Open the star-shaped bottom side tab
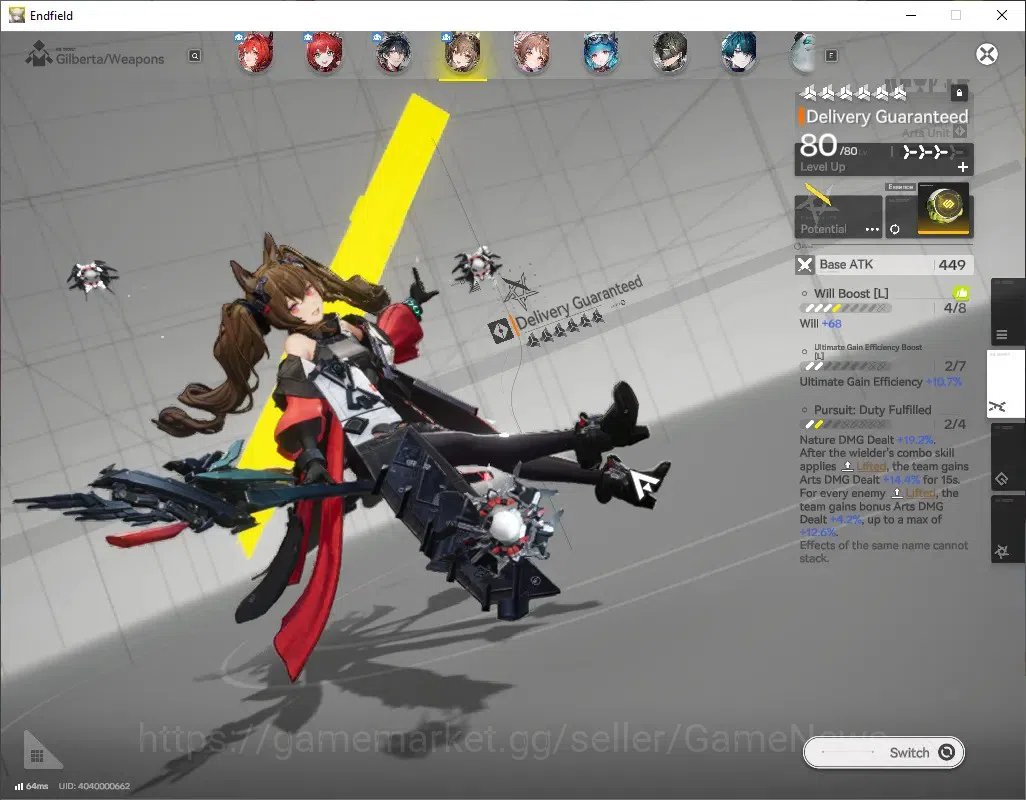Viewport: 1026px width, 800px height. coord(1006,529)
